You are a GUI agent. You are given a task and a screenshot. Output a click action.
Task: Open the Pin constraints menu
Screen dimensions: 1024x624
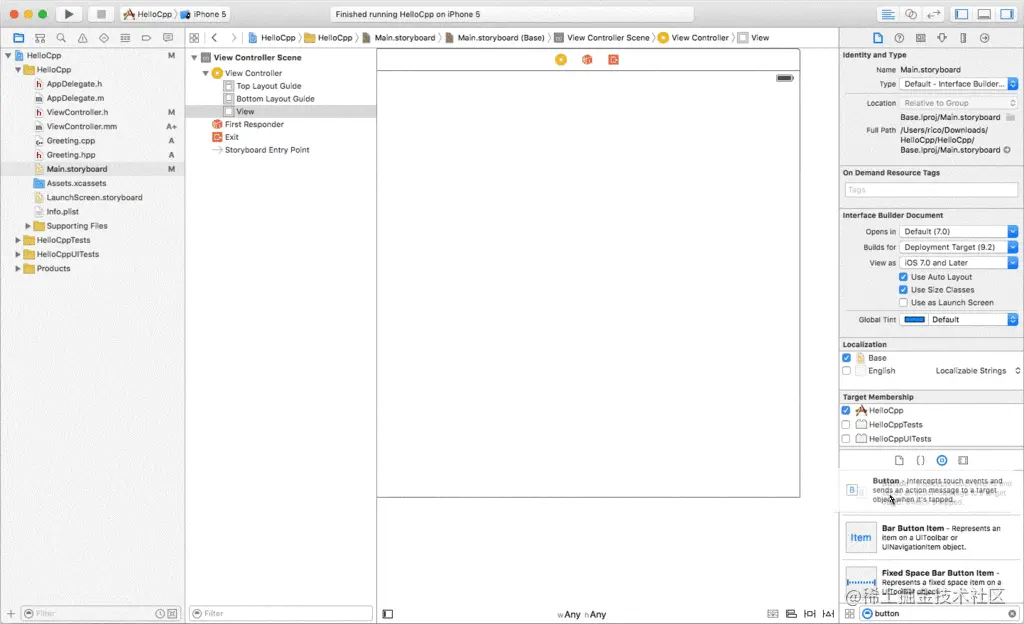(x=810, y=614)
